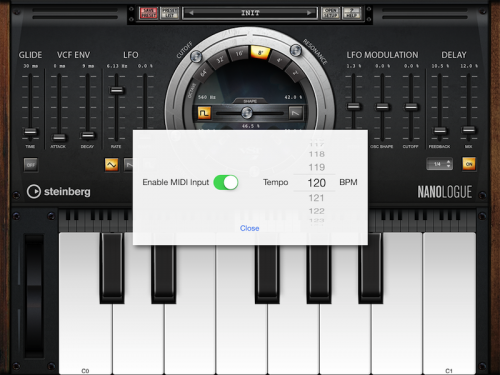This screenshot has width=500, height=375.
Task: Click the cutoff knob on the ring
Action: tap(196, 56)
